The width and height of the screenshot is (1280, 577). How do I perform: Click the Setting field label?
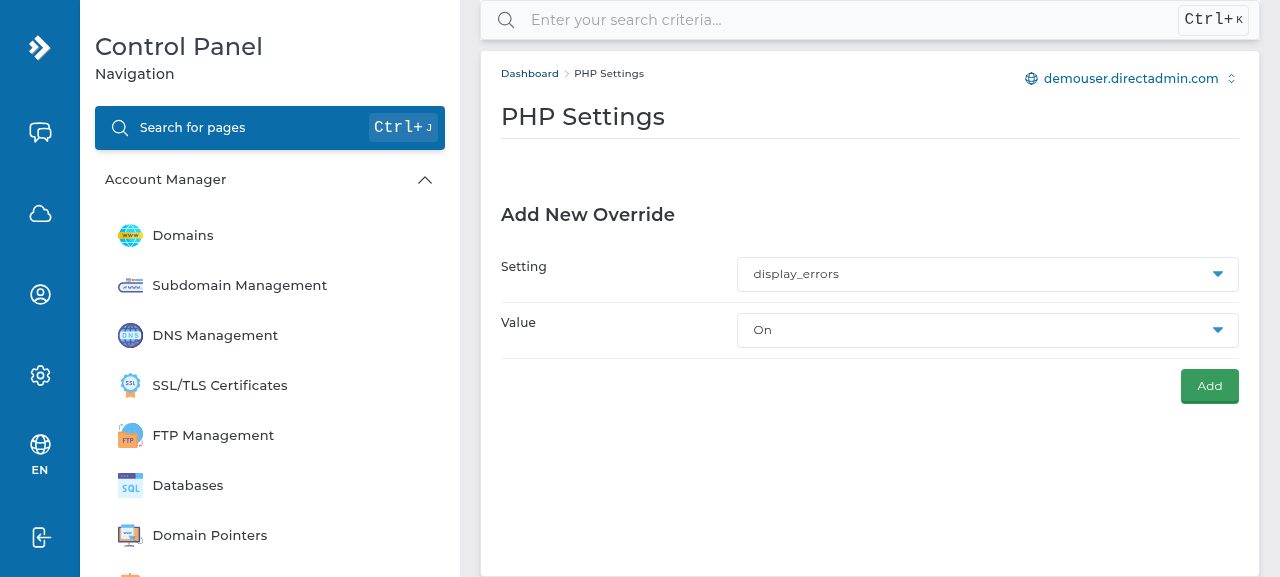(x=524, y=267)
